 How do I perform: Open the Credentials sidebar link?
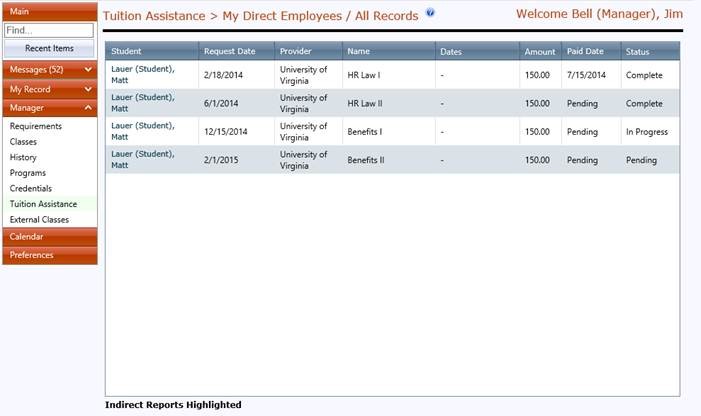click(x=31, y=189)
